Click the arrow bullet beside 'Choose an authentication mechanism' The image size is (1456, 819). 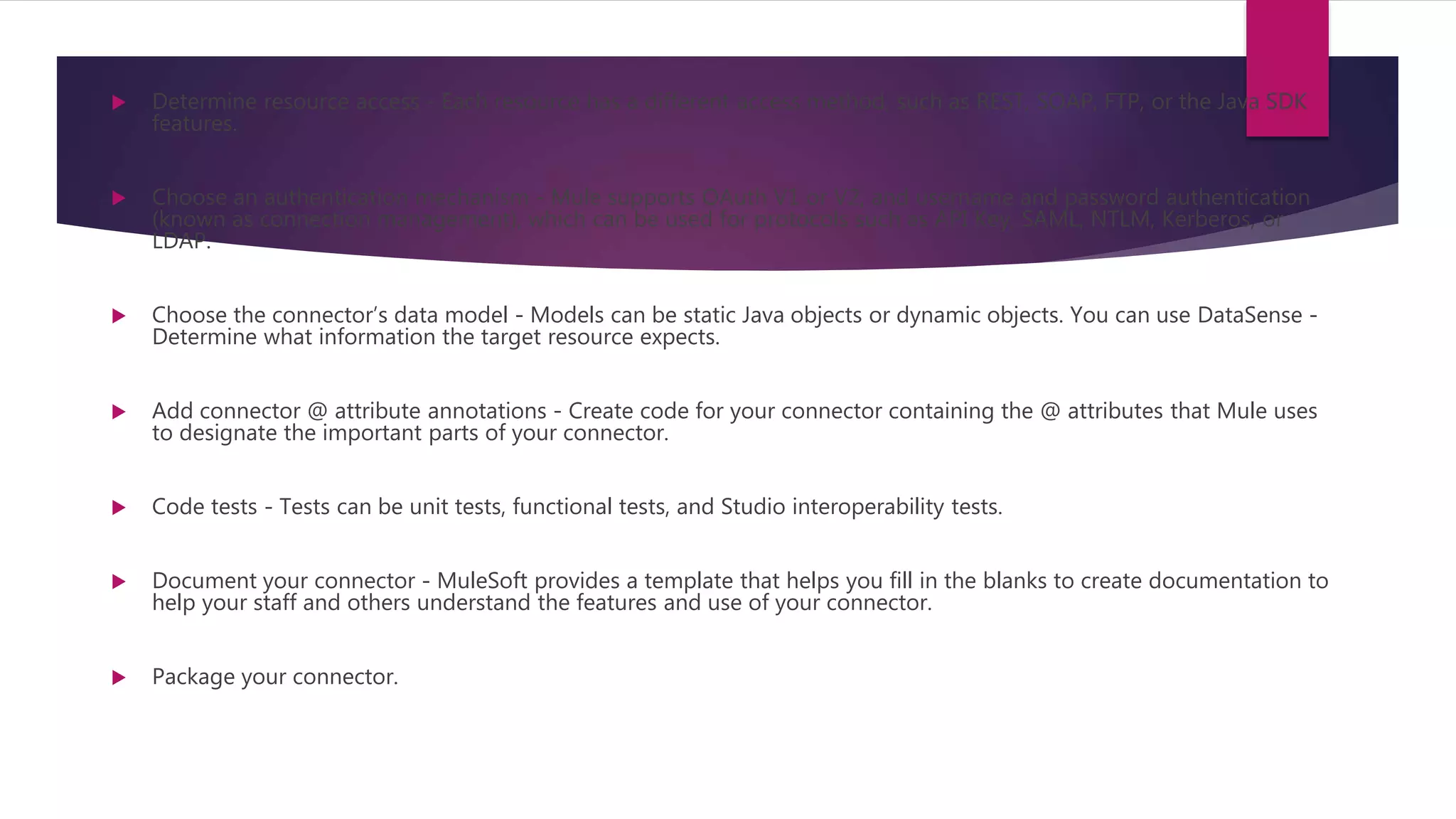[119, 198]
